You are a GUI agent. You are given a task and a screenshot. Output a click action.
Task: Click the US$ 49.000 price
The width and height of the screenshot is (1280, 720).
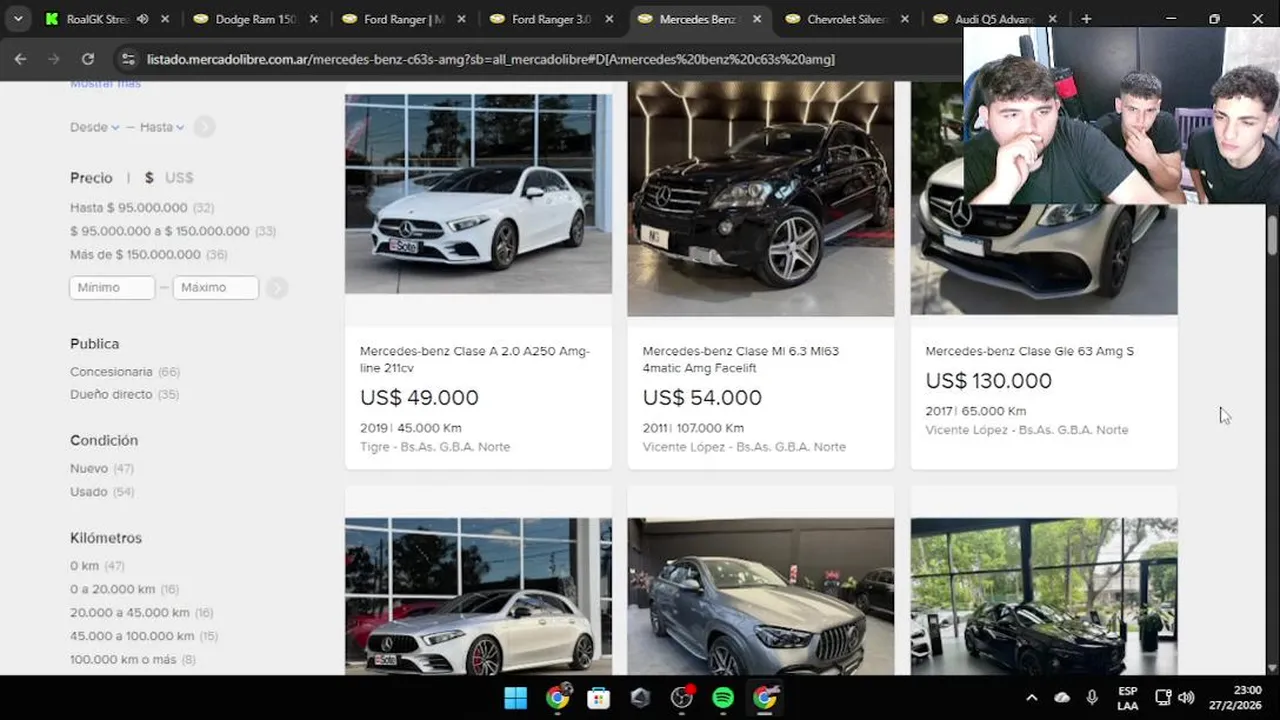419,398
